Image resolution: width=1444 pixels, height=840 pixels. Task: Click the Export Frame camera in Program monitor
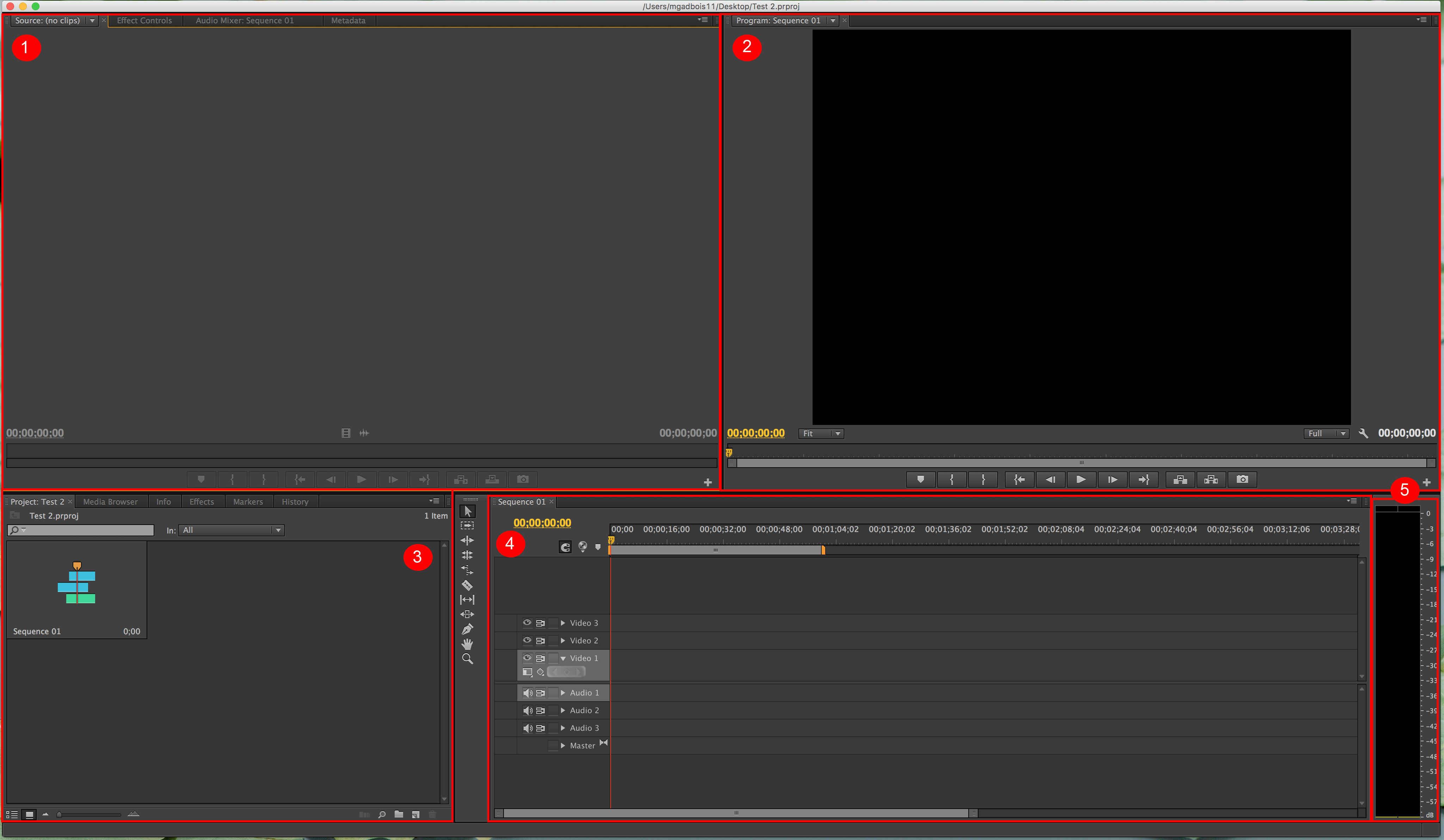1242,480
